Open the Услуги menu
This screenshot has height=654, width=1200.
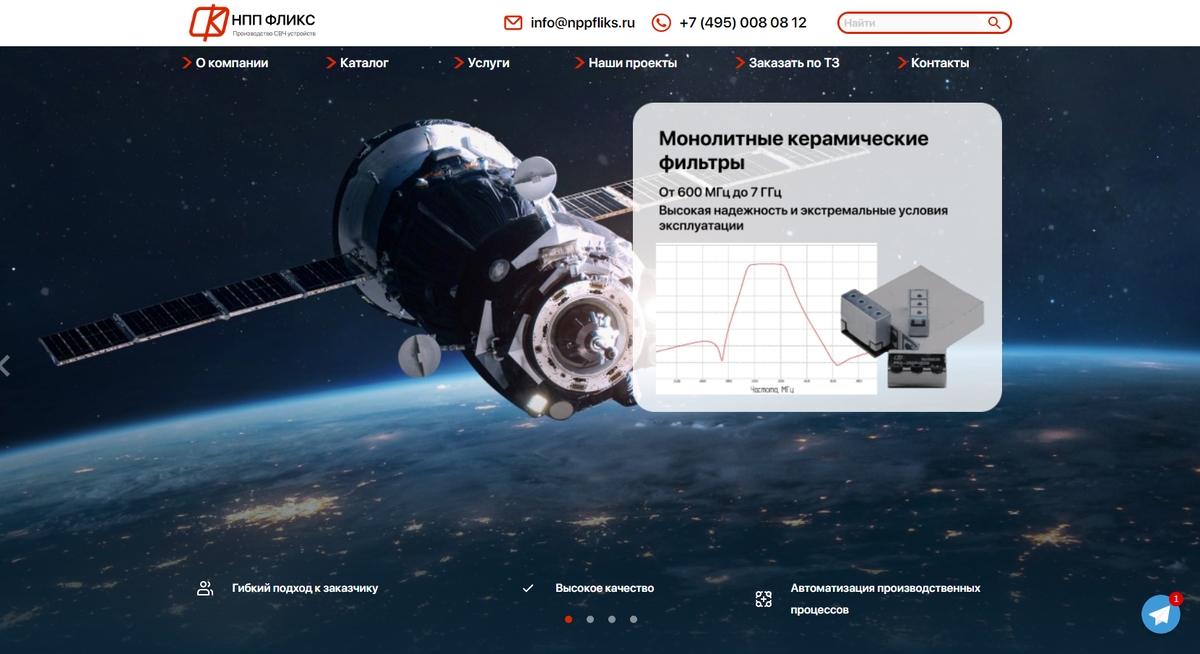pos(489,63)
